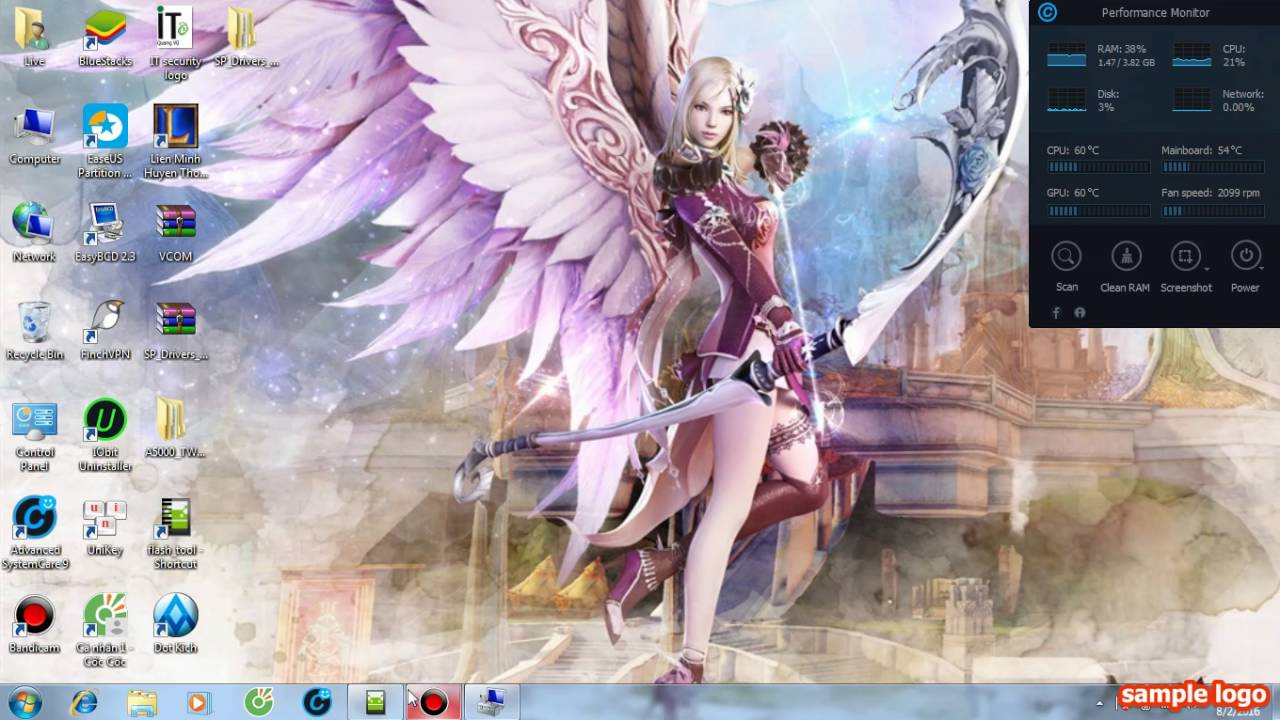Select the UniKey desktop shortcut
Viewport: 1280px width, 720px height.
point(105,527)
